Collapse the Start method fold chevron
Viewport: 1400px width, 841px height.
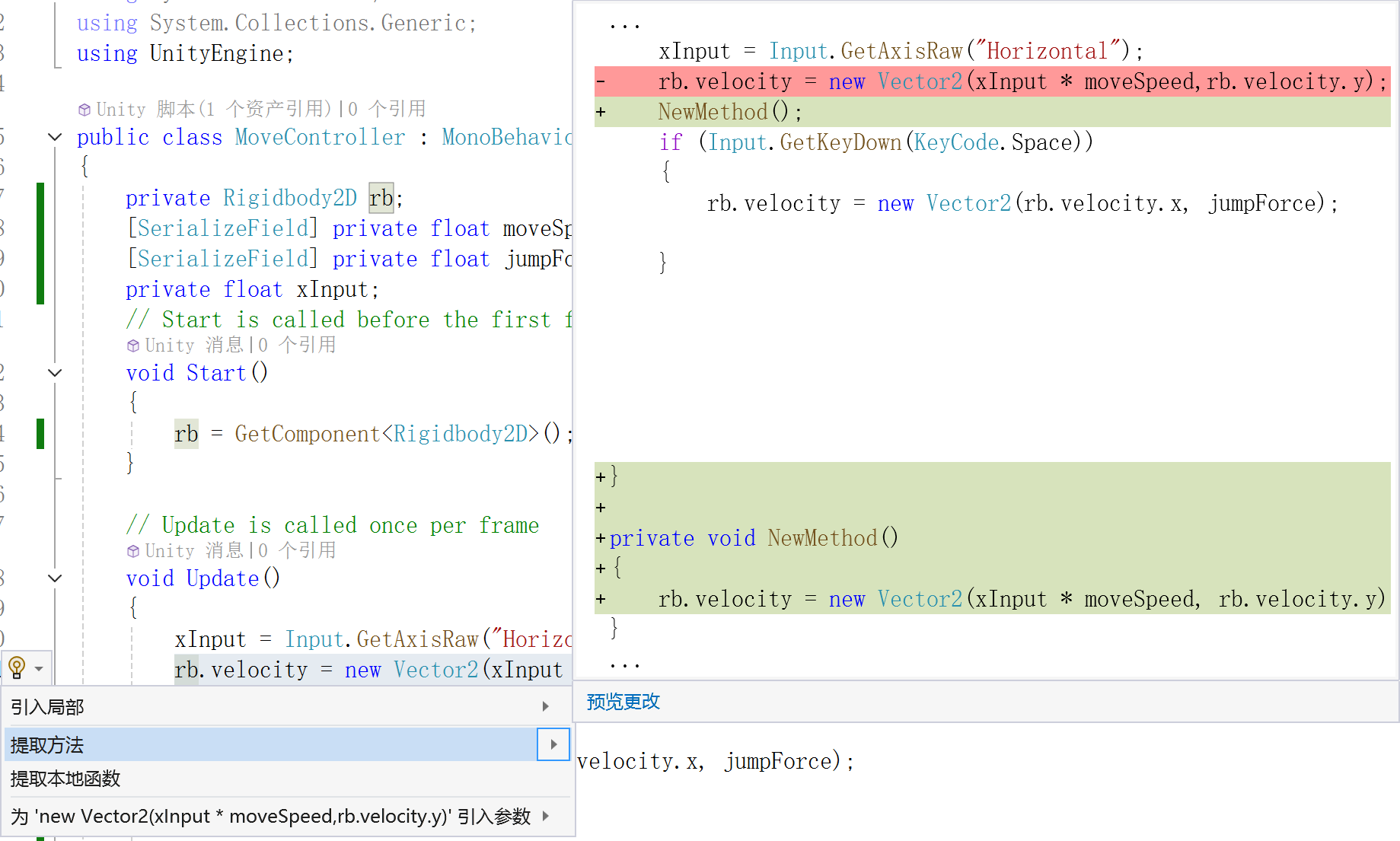(x=55, y=373)
